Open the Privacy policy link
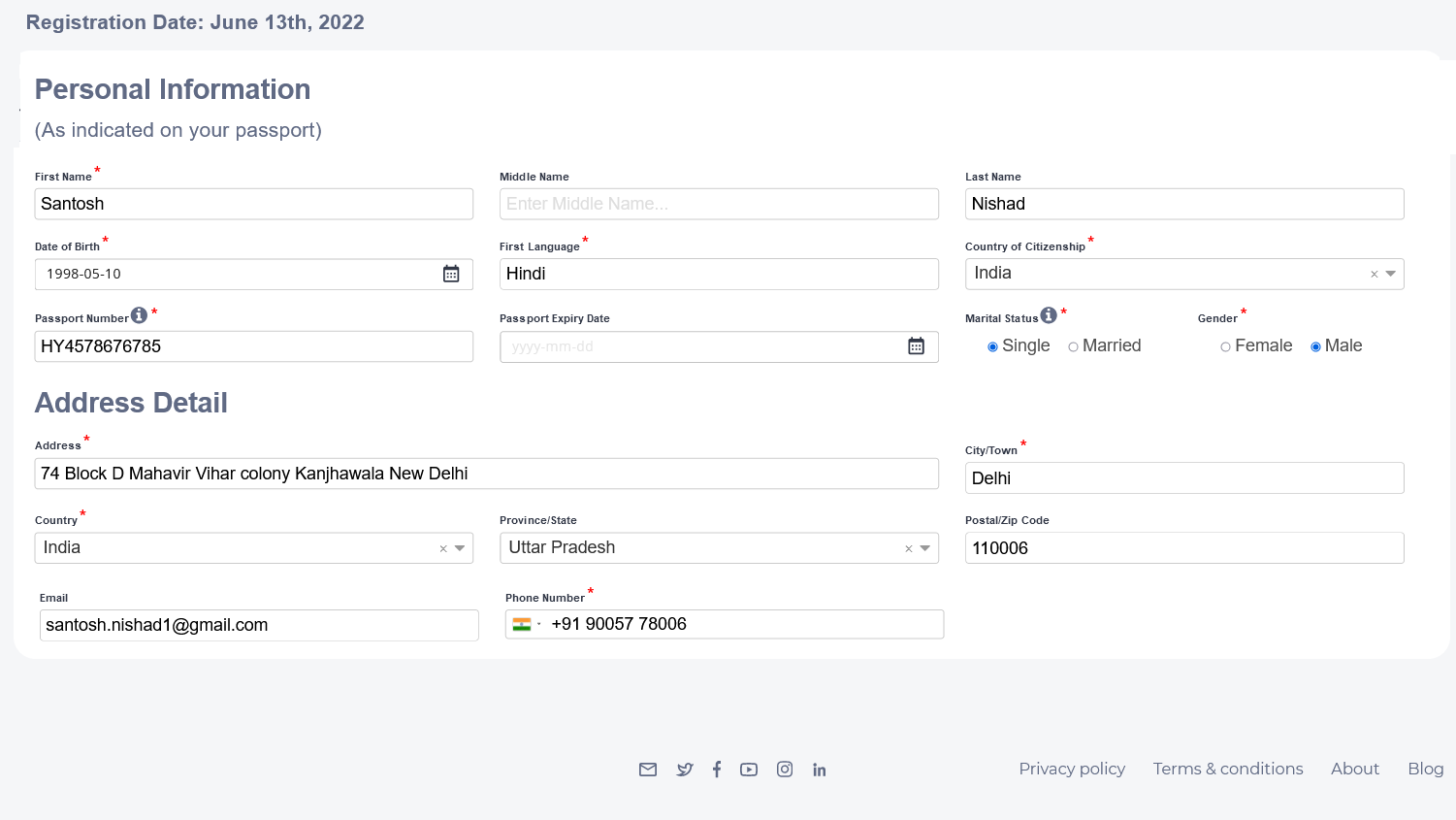The width and height of the screenshot is (1456, 820). (1072, 769)
